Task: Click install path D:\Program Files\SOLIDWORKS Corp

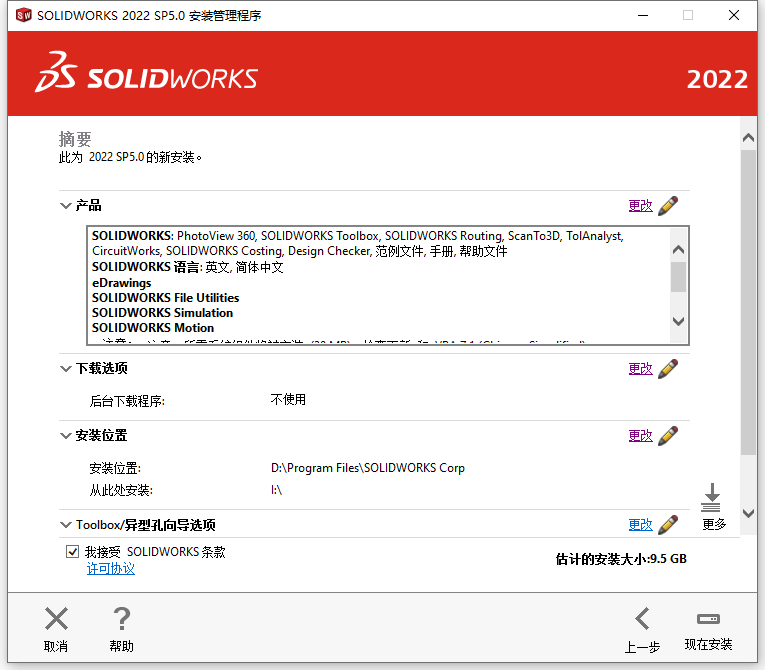Action: point(368,468)
